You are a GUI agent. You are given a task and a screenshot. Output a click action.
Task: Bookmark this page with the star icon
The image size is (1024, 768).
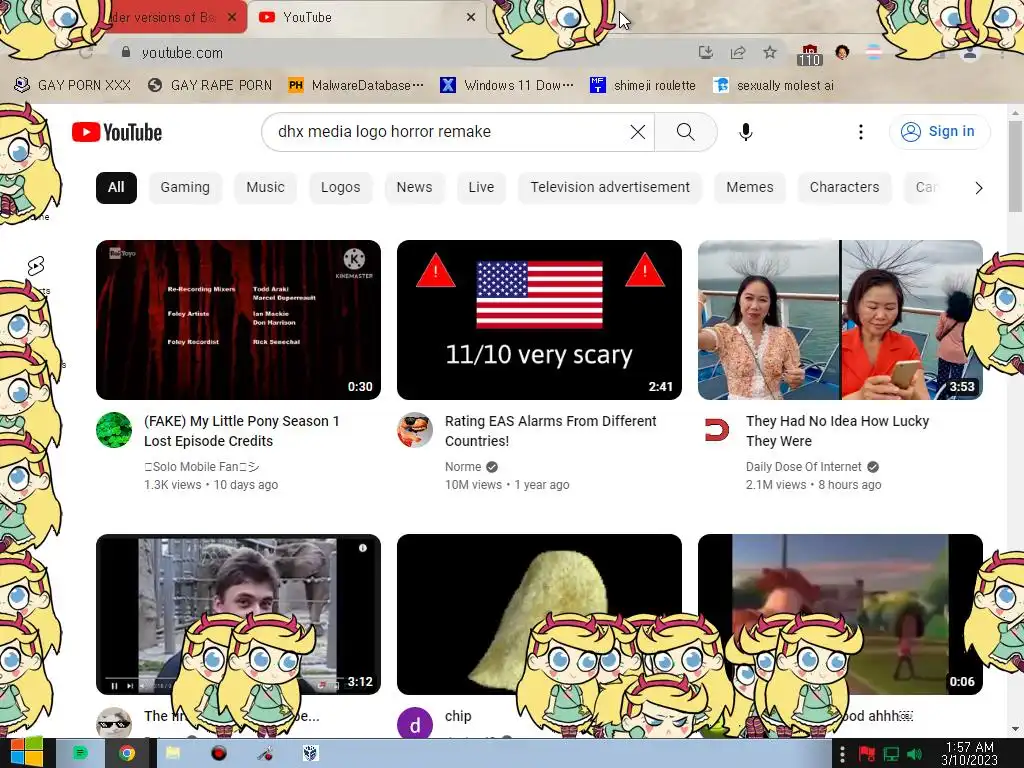pos(770,52)
